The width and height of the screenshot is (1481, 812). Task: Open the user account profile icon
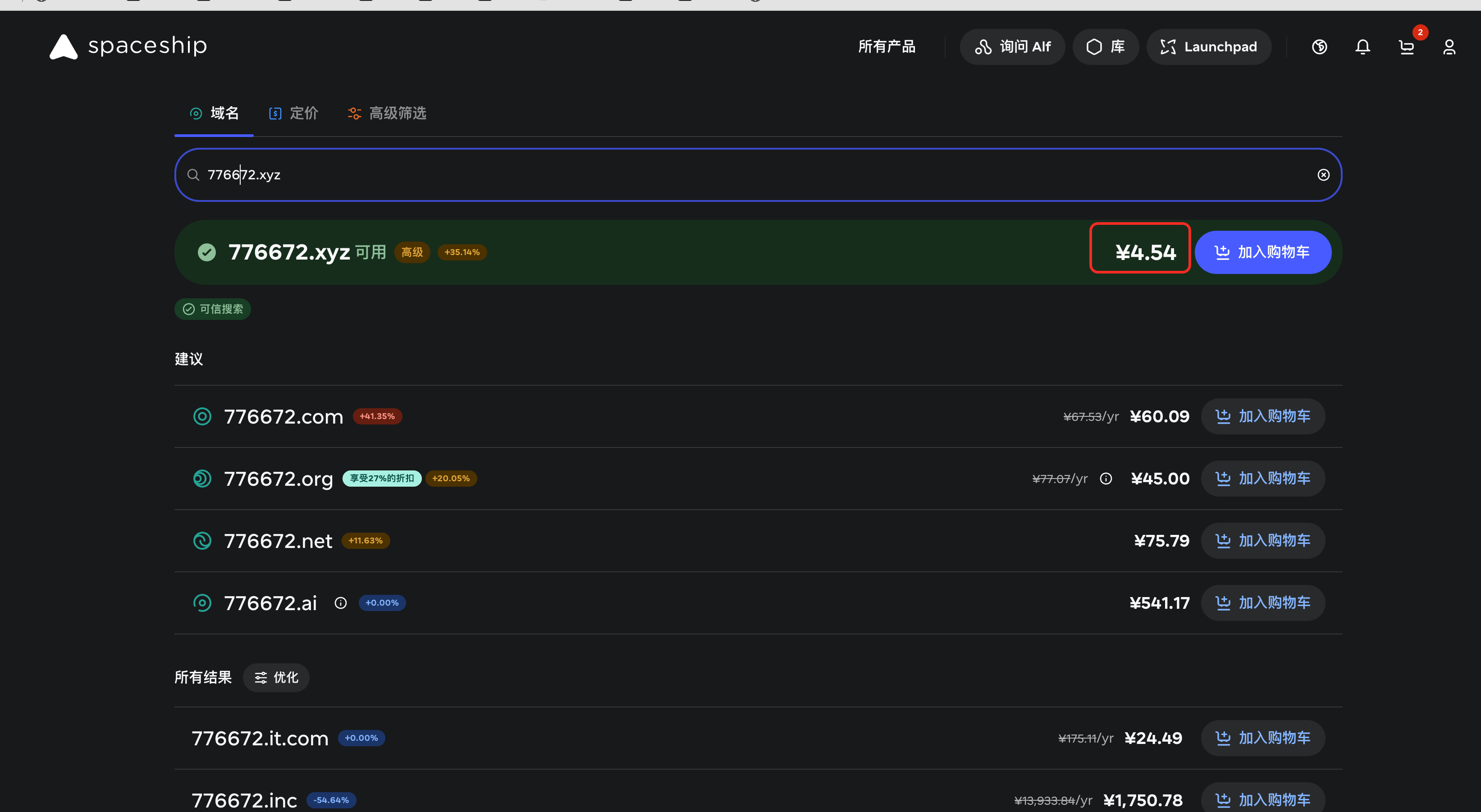[1449, 46]
